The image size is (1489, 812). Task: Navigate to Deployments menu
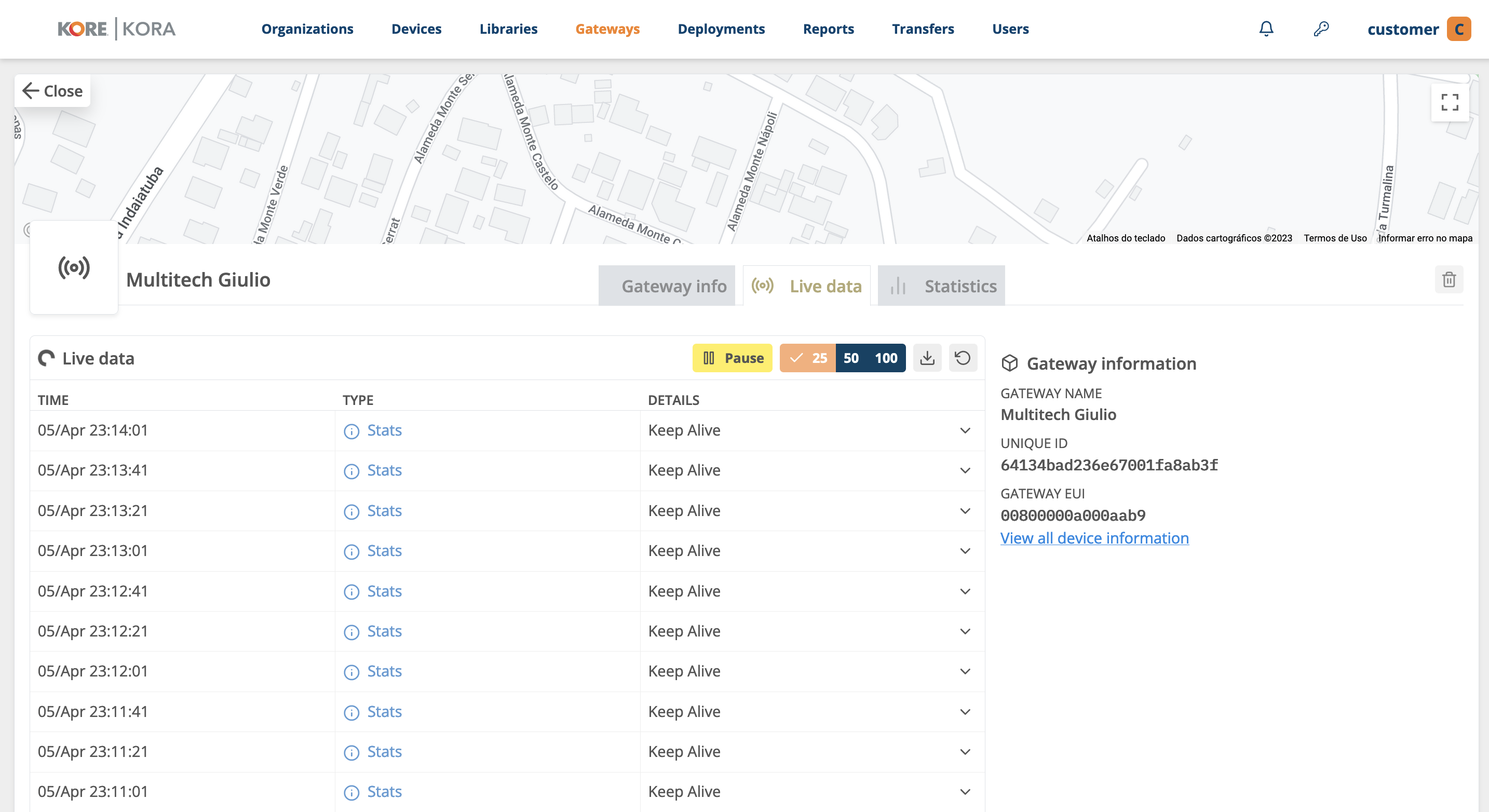(x=721, y=29)
